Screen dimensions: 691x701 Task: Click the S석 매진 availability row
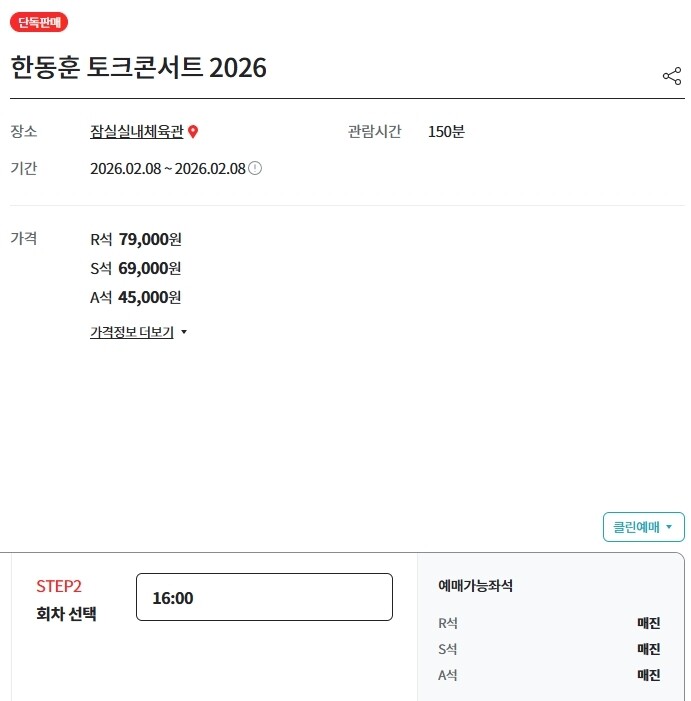pyautogui.click(x=549, y=649)
